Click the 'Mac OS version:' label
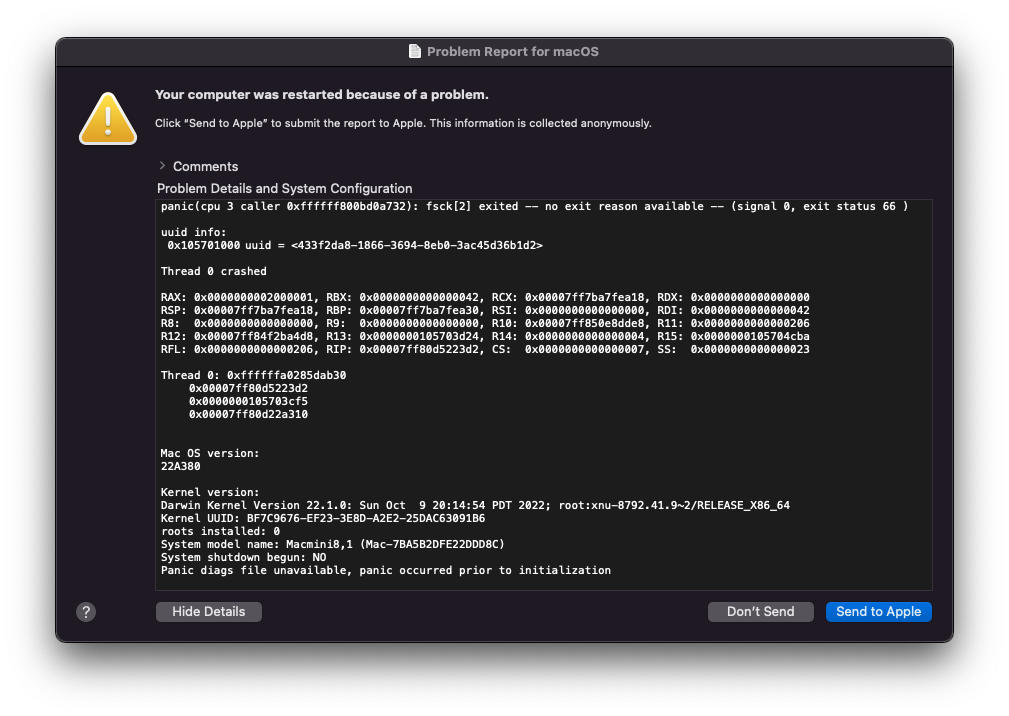The height and width of the screenshot is (716, 1009). point(209,454)
